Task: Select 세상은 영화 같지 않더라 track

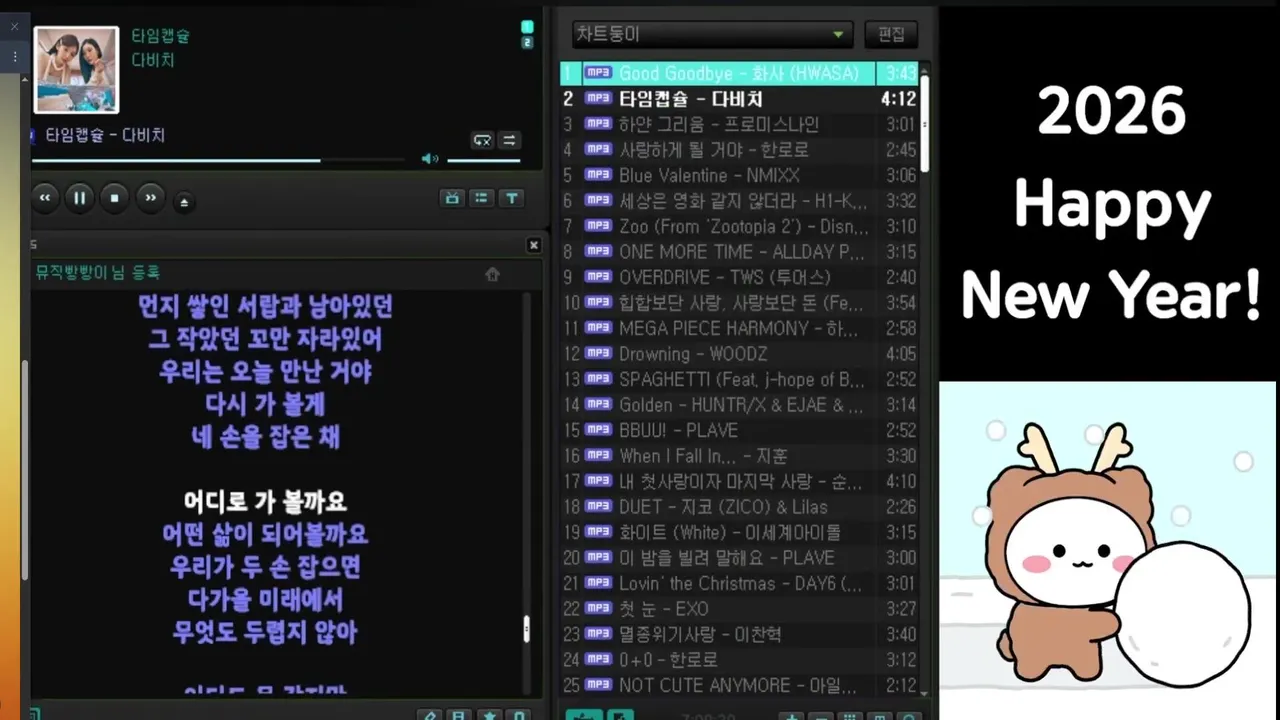Action: point(739,201)
